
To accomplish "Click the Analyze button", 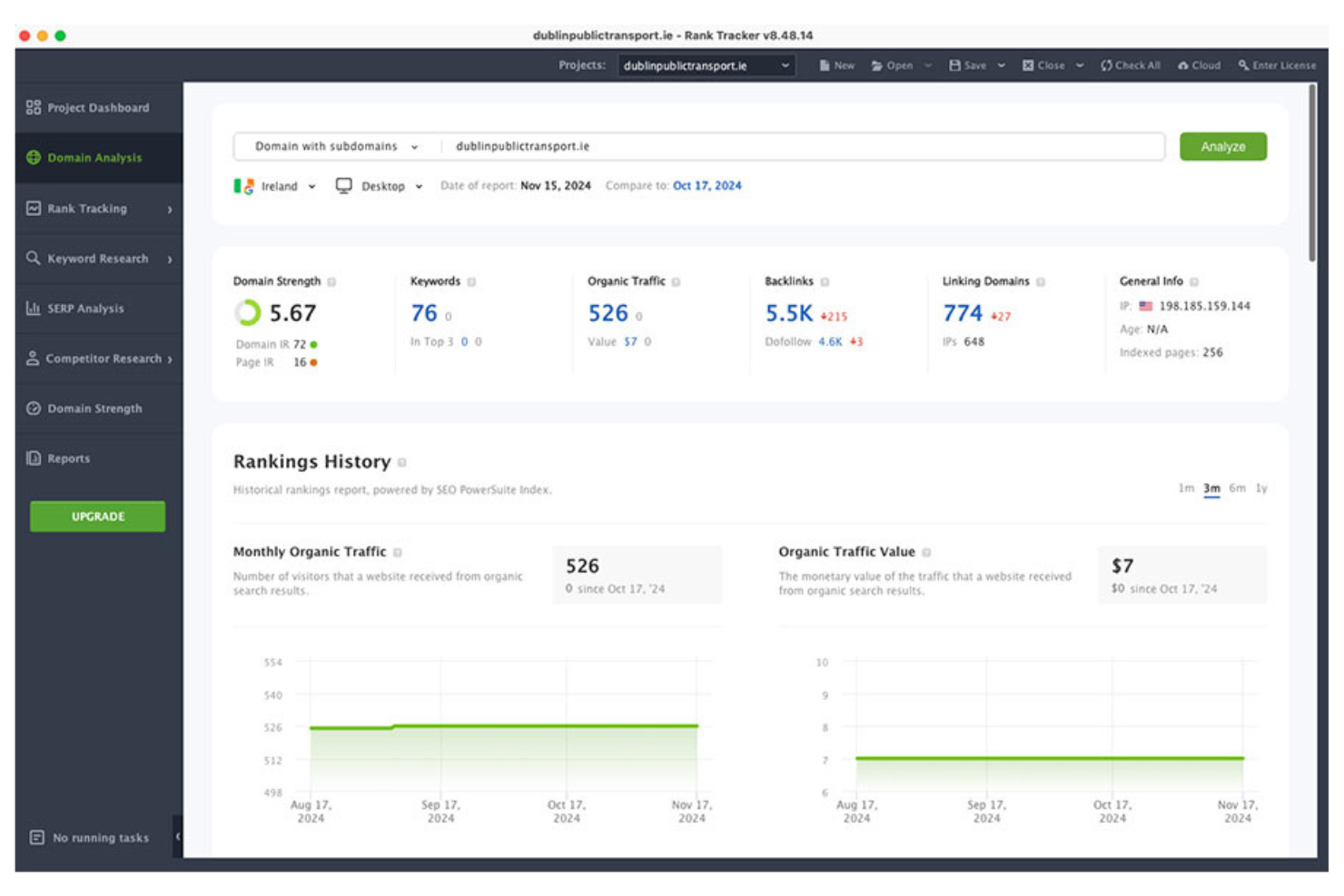I will click(1222, 146).
